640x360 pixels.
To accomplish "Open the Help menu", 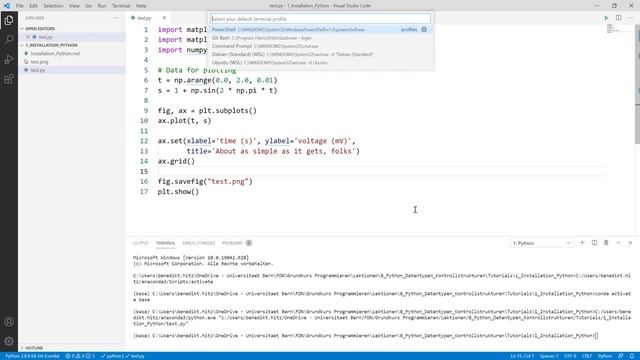I will tap(141, 6).
